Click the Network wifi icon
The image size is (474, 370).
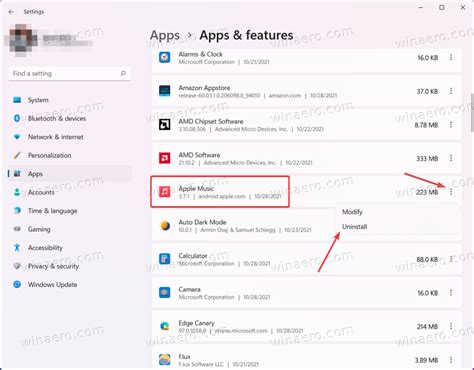coord(17,137)
